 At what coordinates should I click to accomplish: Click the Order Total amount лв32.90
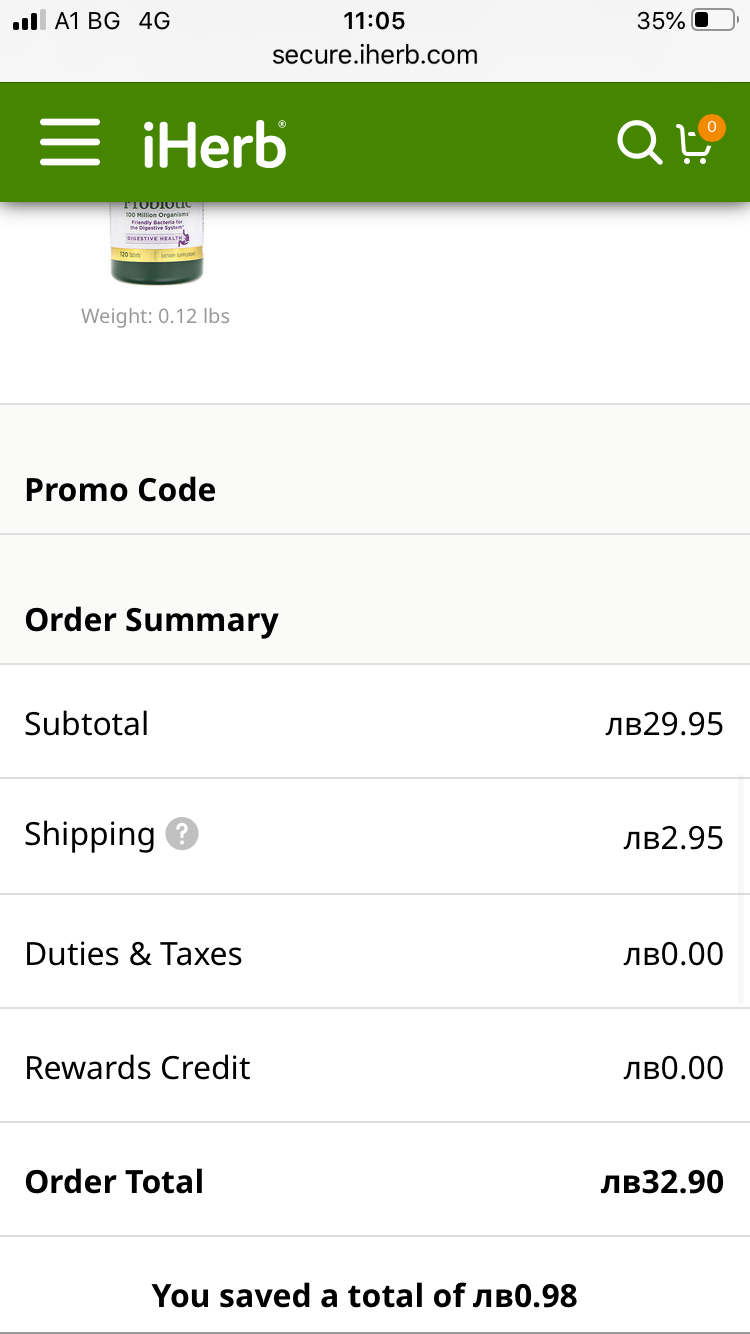(x=662, y=1182)
